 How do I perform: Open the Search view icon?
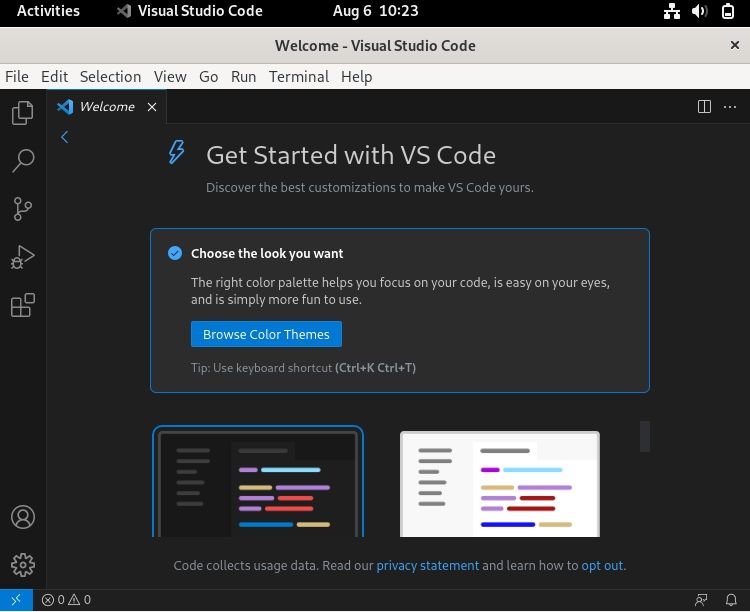(22, 160)
